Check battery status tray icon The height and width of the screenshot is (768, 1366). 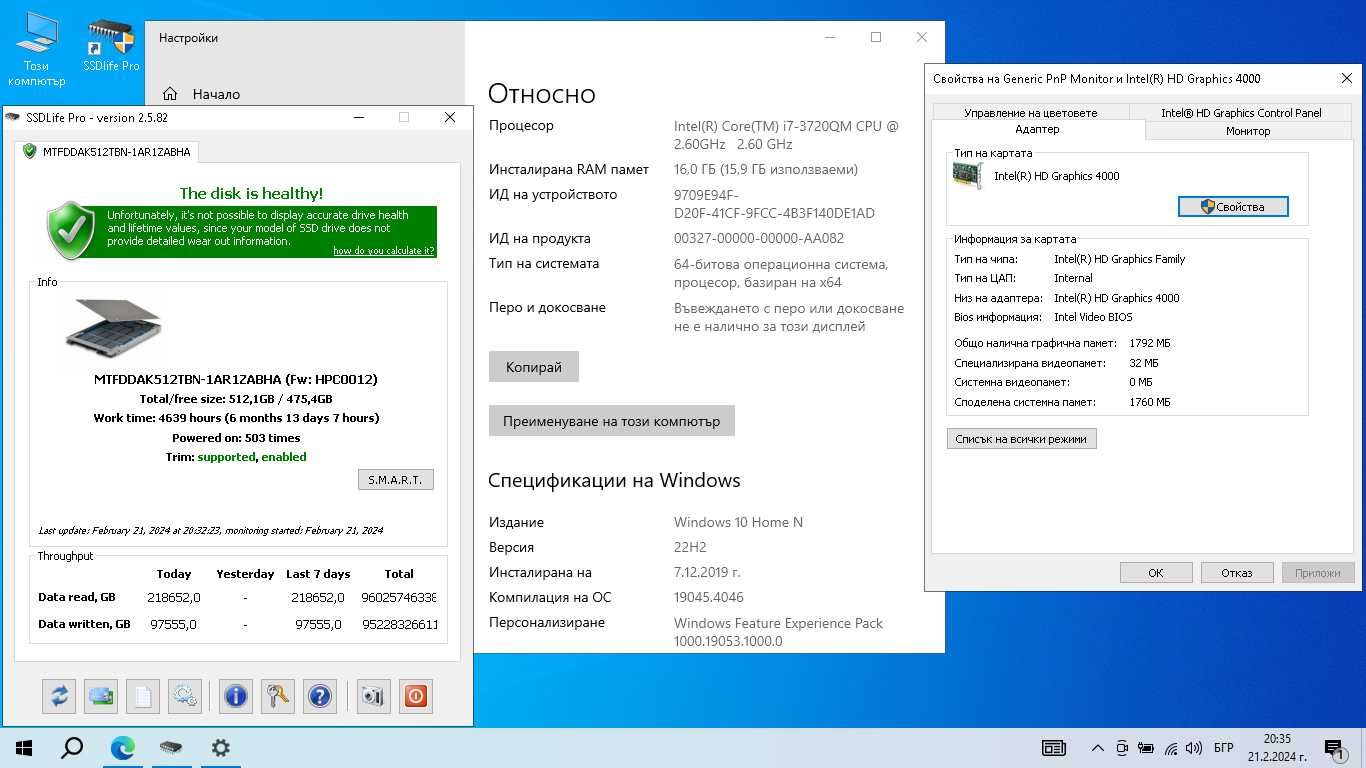click(1146, 748)
